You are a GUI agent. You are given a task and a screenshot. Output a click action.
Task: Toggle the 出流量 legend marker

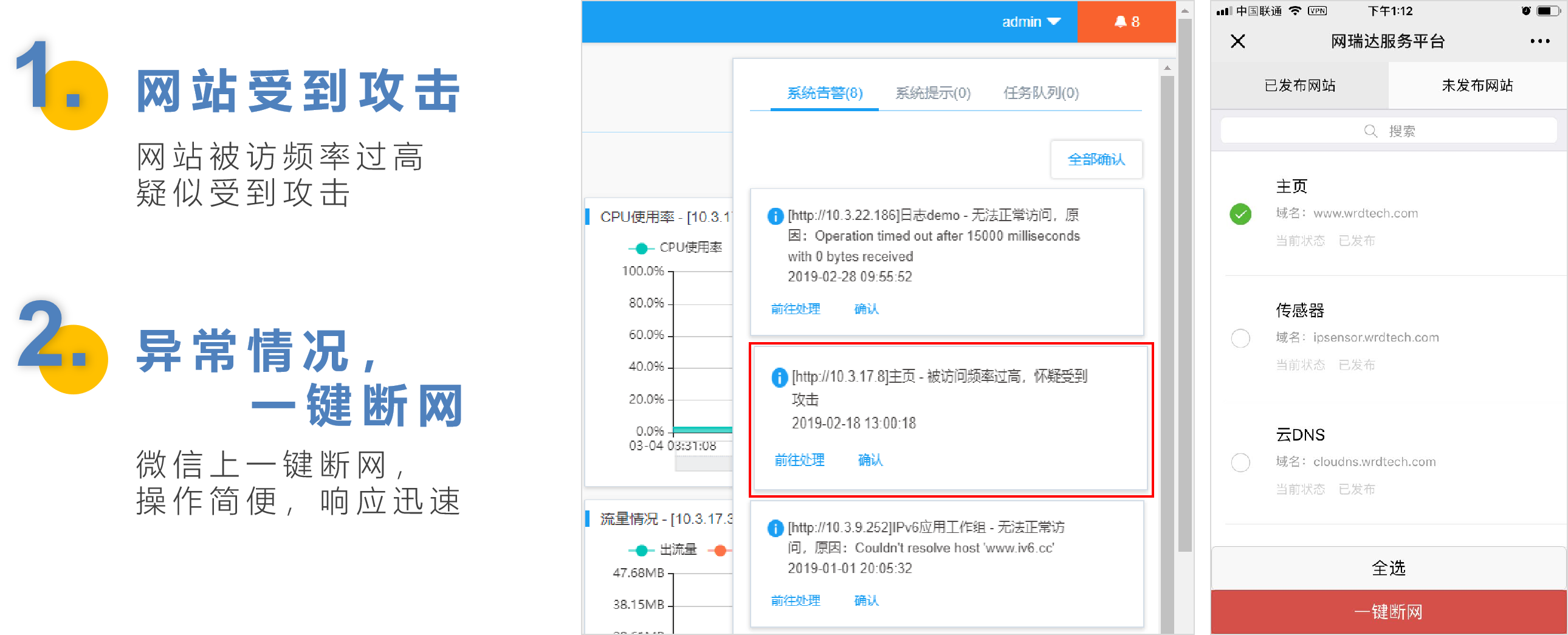click(642, 551)
